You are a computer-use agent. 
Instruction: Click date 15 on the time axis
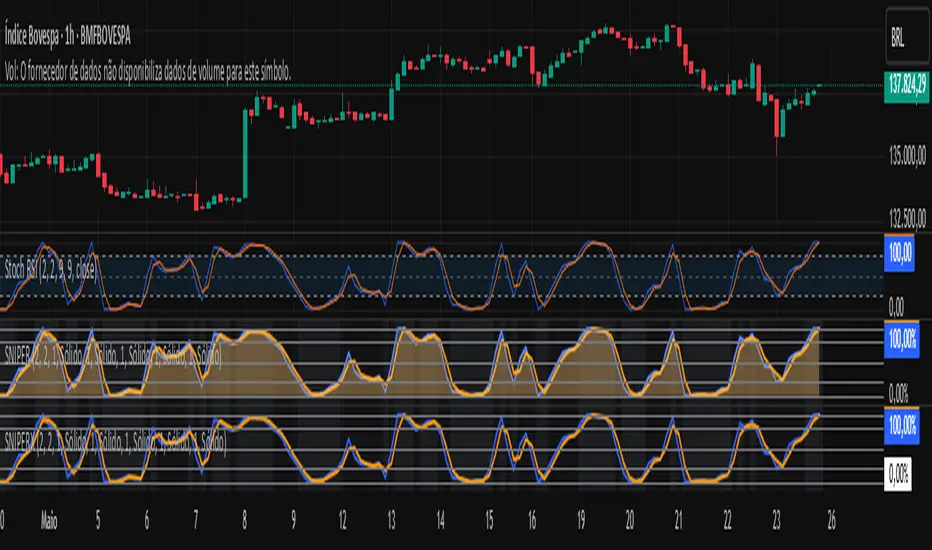tap(489, 521)
